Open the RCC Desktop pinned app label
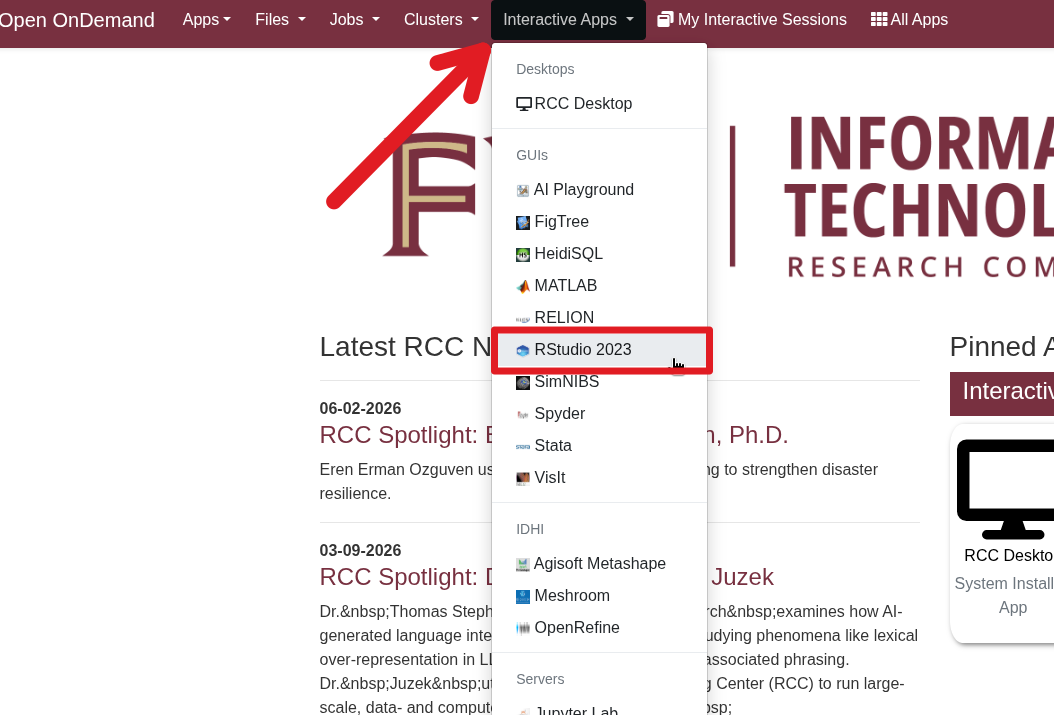The height and width of the screenshot is (715, 1054). pos(1008,556)
